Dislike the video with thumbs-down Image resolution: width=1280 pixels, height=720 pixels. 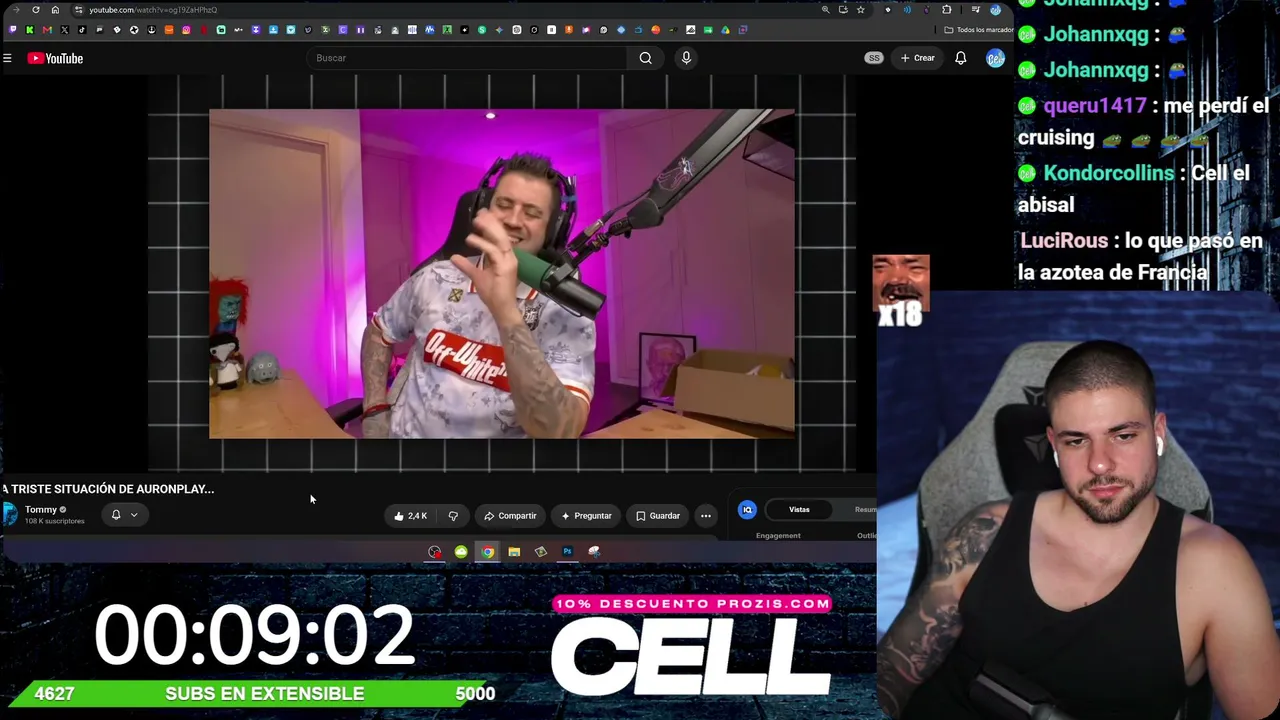coord(453,516)
